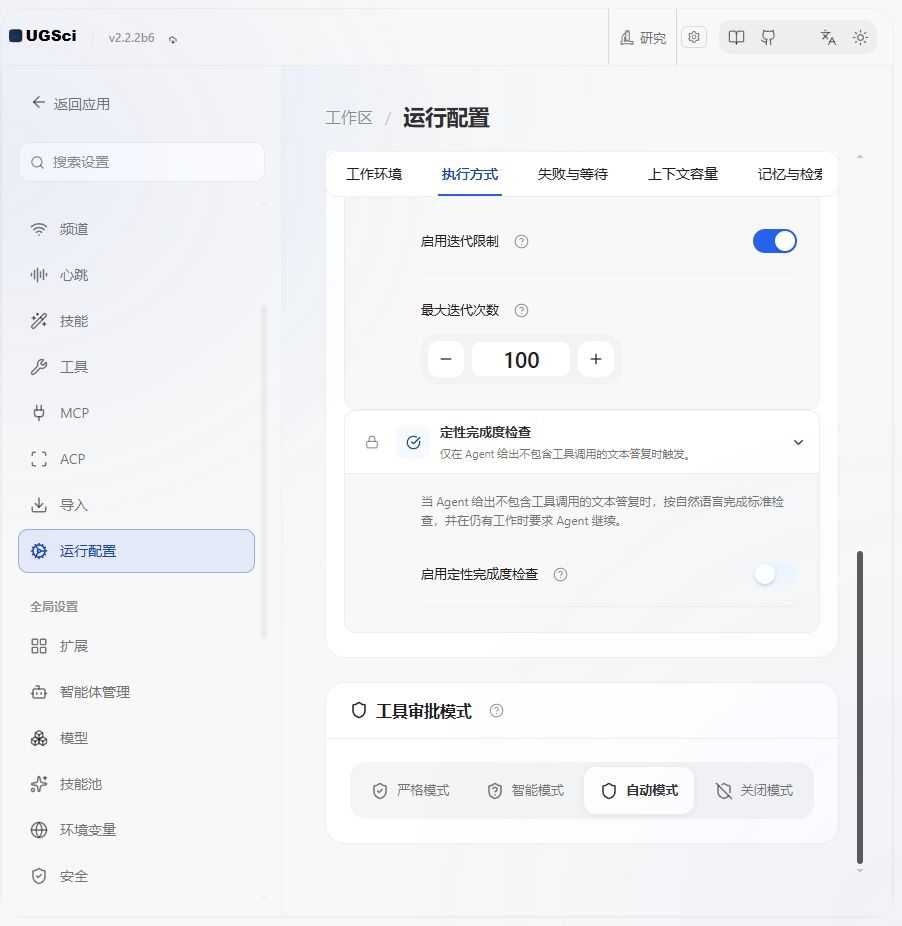Select 智能模式 approval mode
The width and height of the screenshot is (902, 926).
tap(526, 791)
